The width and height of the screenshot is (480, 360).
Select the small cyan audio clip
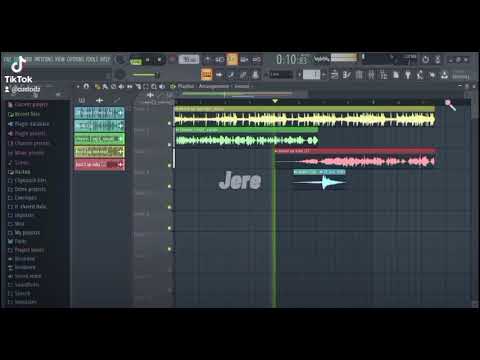pos(319,180)
